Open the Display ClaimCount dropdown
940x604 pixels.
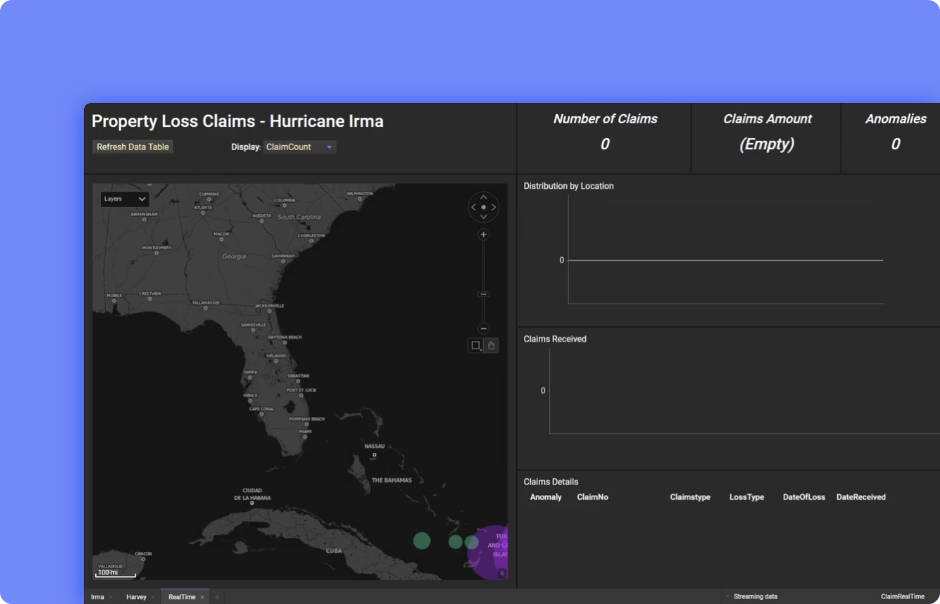pyautogui.click(x=300, y=147)
